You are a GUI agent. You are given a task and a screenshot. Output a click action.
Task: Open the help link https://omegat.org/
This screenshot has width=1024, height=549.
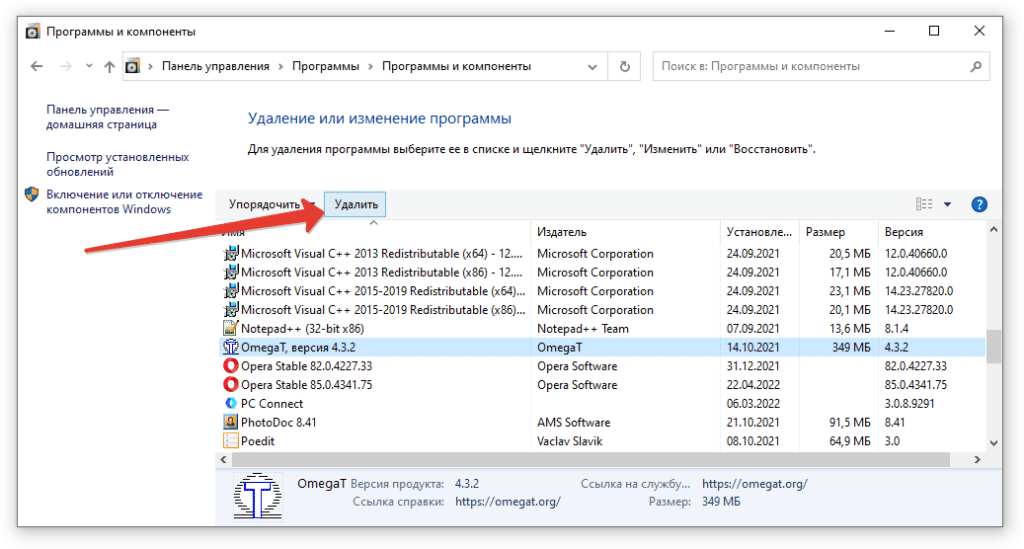[507, 502]
